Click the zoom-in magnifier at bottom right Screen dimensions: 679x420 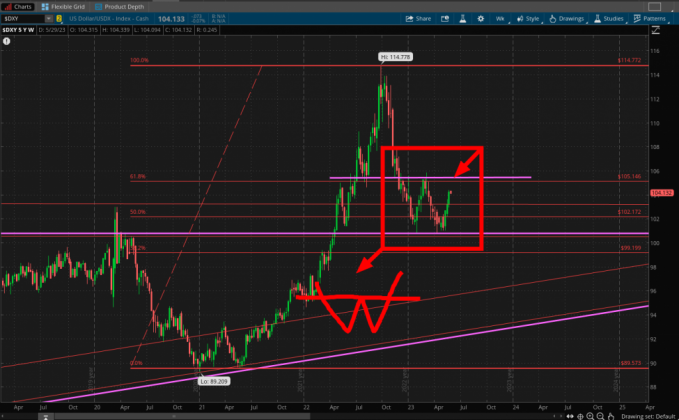[x=591, y=415]
